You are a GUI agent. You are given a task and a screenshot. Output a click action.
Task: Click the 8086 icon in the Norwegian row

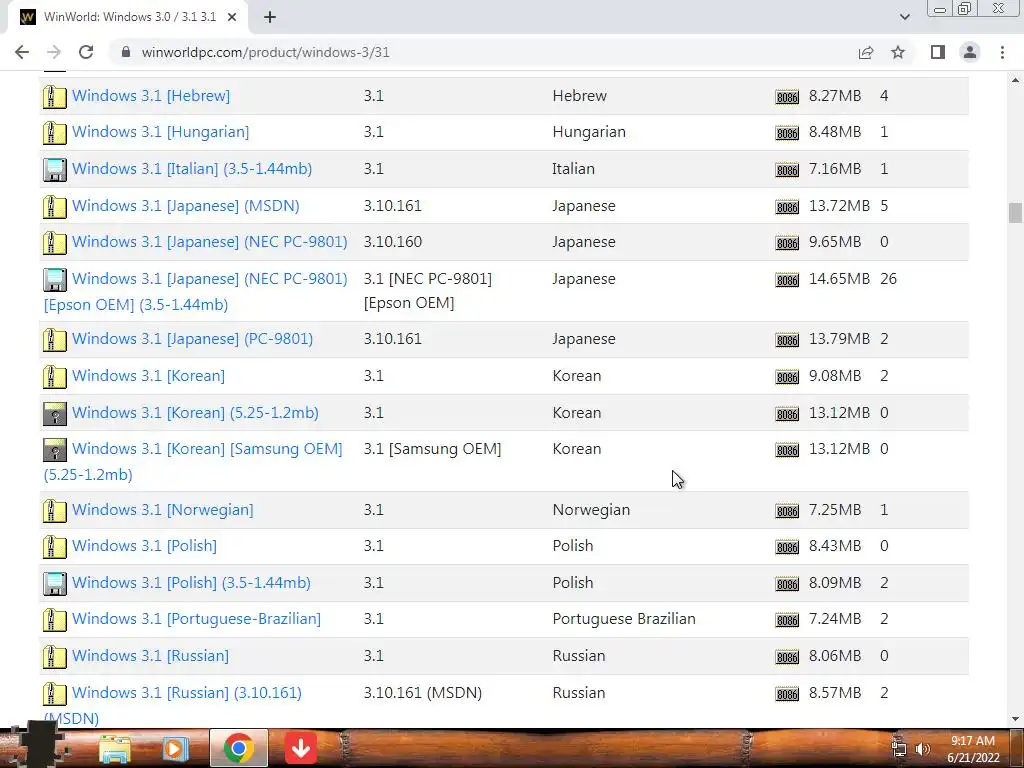[x=787, y=511]
